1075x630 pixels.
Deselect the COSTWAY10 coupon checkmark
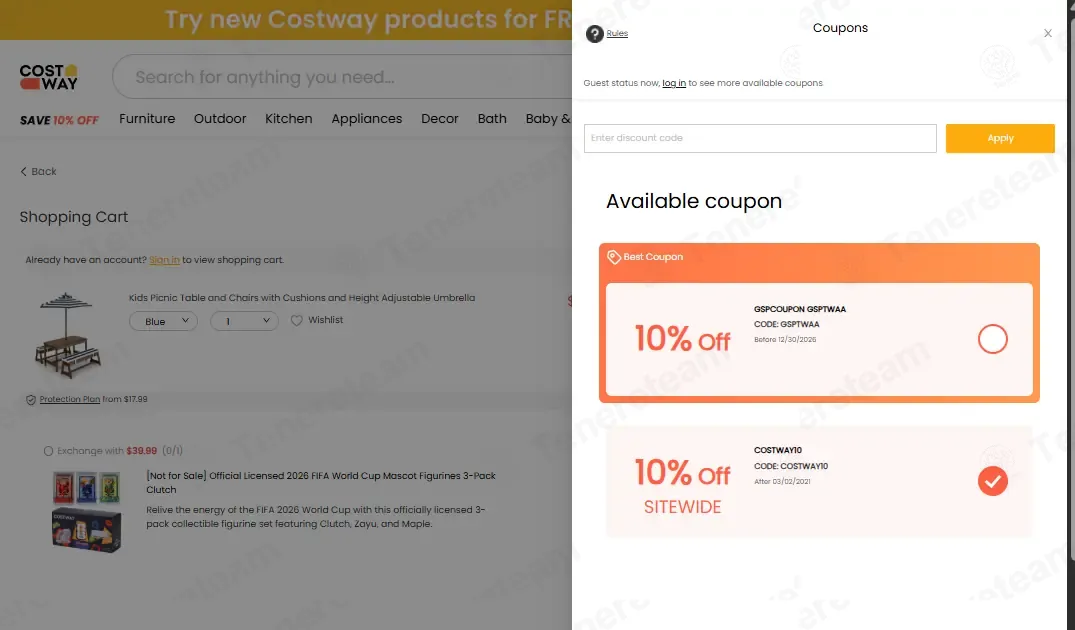[992, 481]
